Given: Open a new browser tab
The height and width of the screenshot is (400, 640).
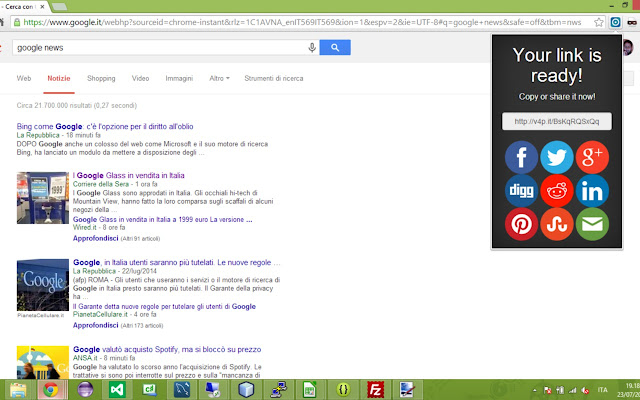Looking at the screenshot, I should coord(60,7).
